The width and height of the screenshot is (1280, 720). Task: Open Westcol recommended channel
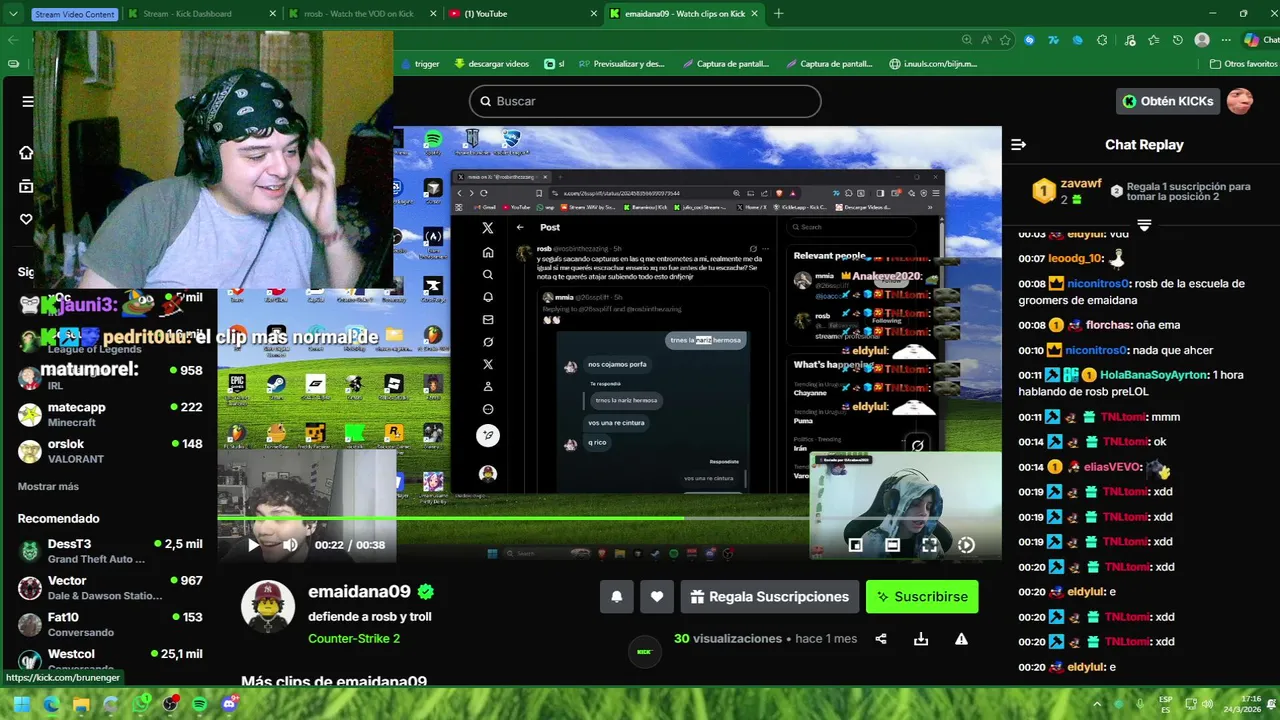point(110,660)
